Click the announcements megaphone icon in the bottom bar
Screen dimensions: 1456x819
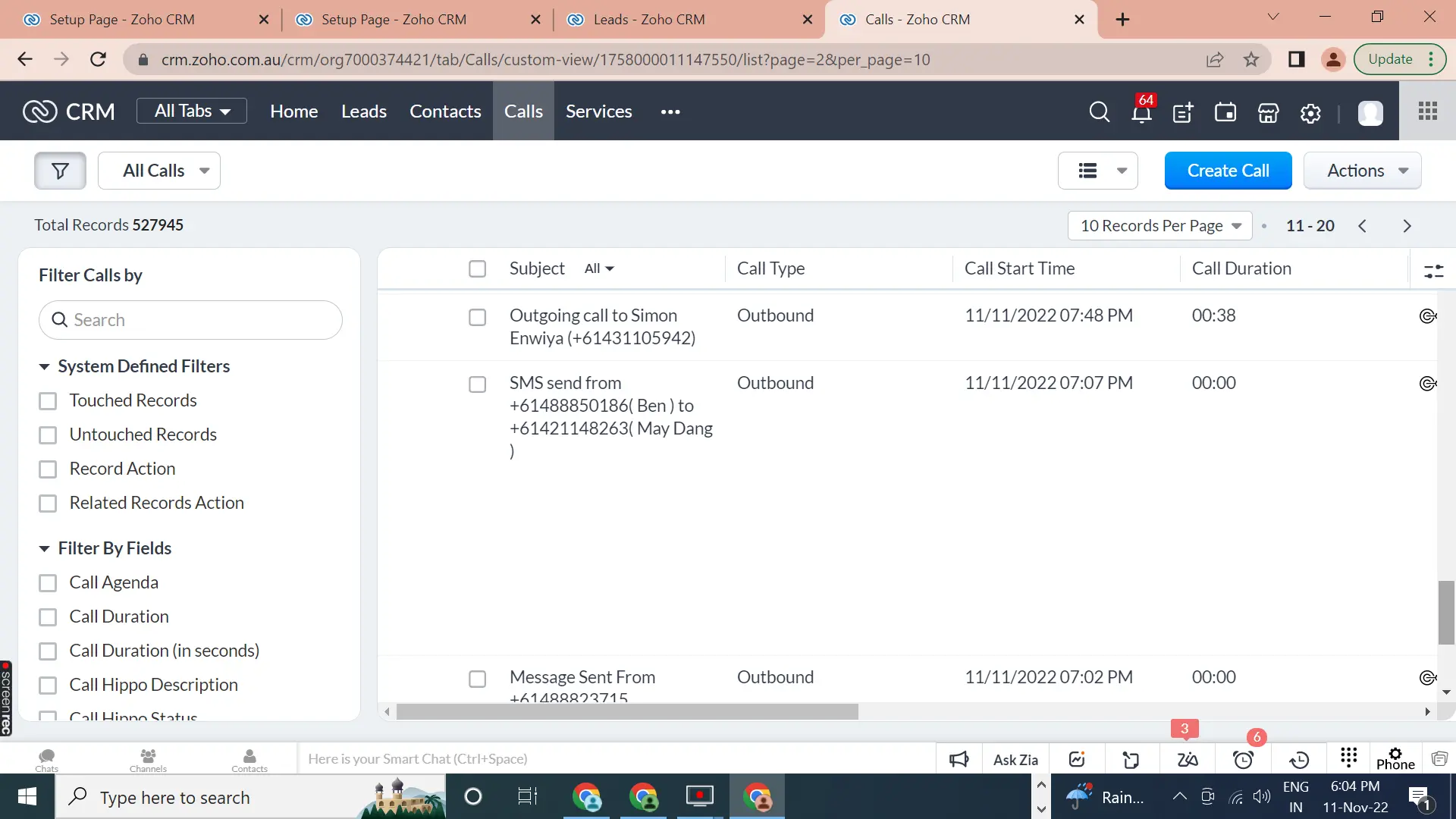959,758
